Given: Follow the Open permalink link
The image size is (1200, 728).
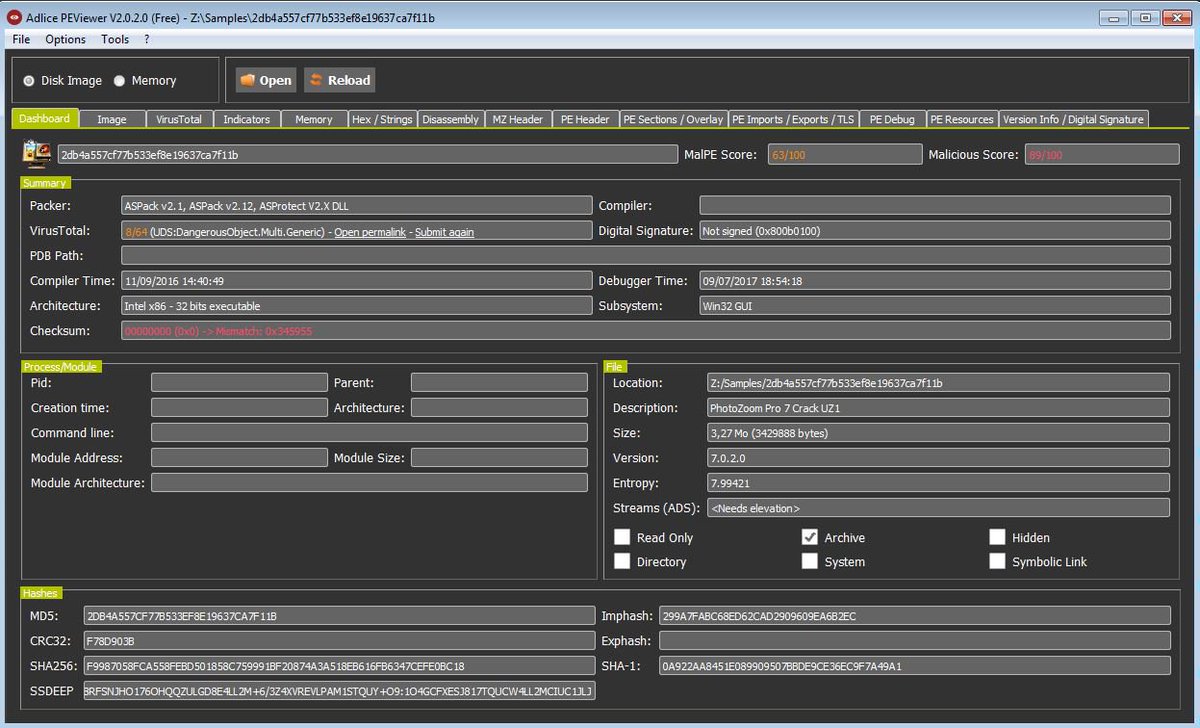Looking at the screenshot, I should (370, 232).
